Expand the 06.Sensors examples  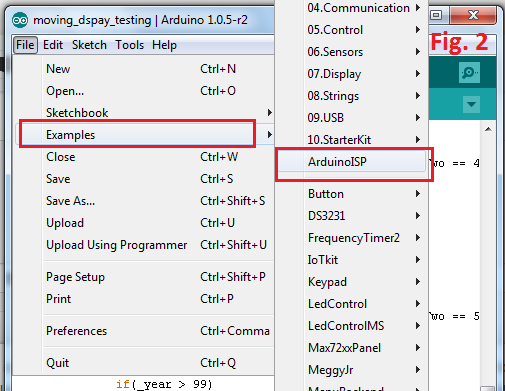tap(352, 52)
